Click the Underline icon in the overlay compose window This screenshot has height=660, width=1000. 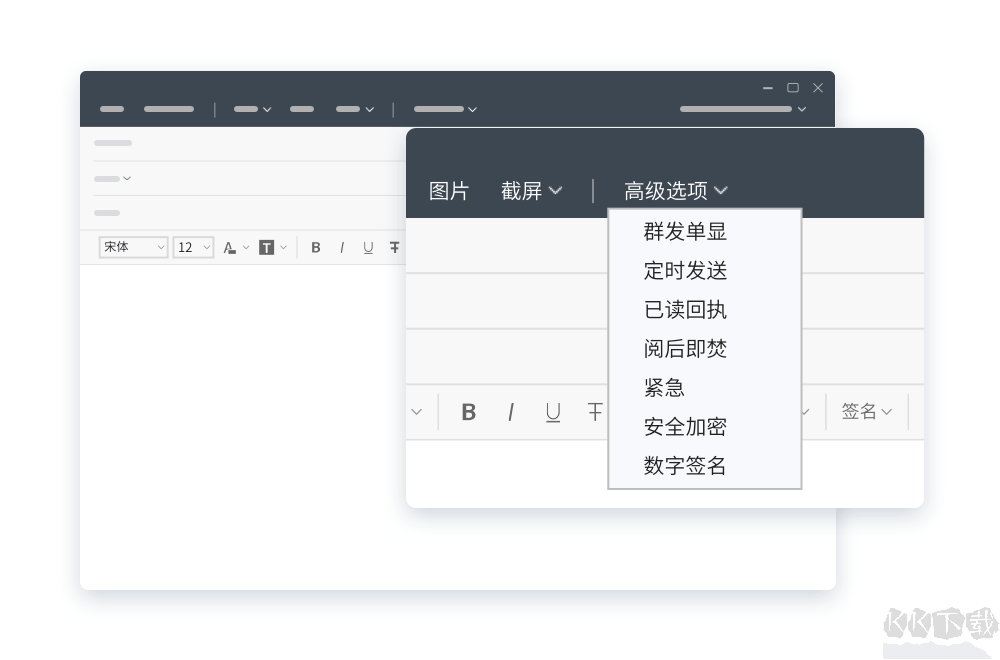(x=553, y=412)
